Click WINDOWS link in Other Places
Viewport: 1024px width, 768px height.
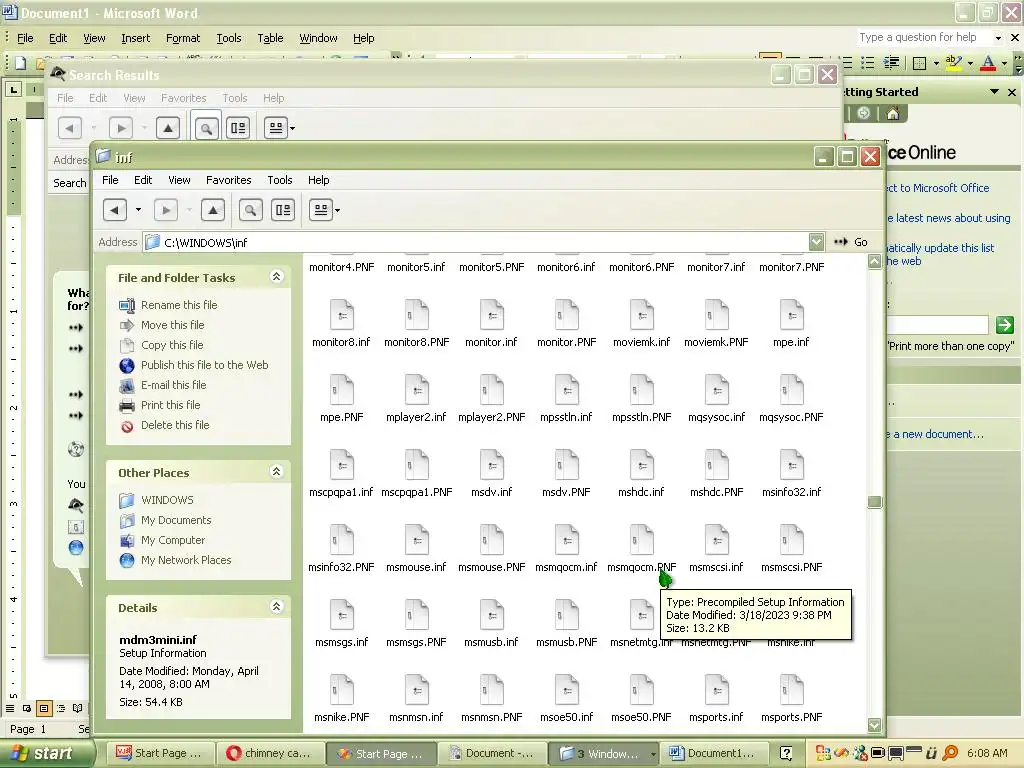click(x=167, y=500)
